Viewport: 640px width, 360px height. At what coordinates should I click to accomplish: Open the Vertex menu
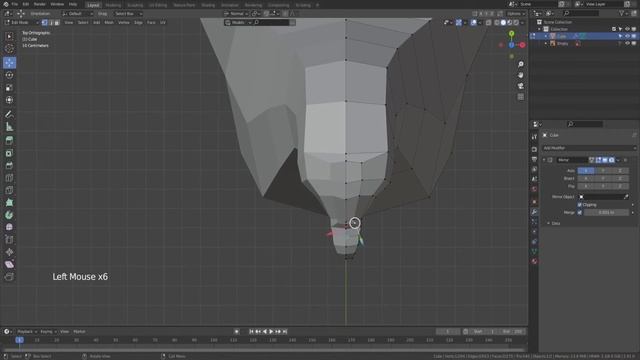click(x=124, y=22)
